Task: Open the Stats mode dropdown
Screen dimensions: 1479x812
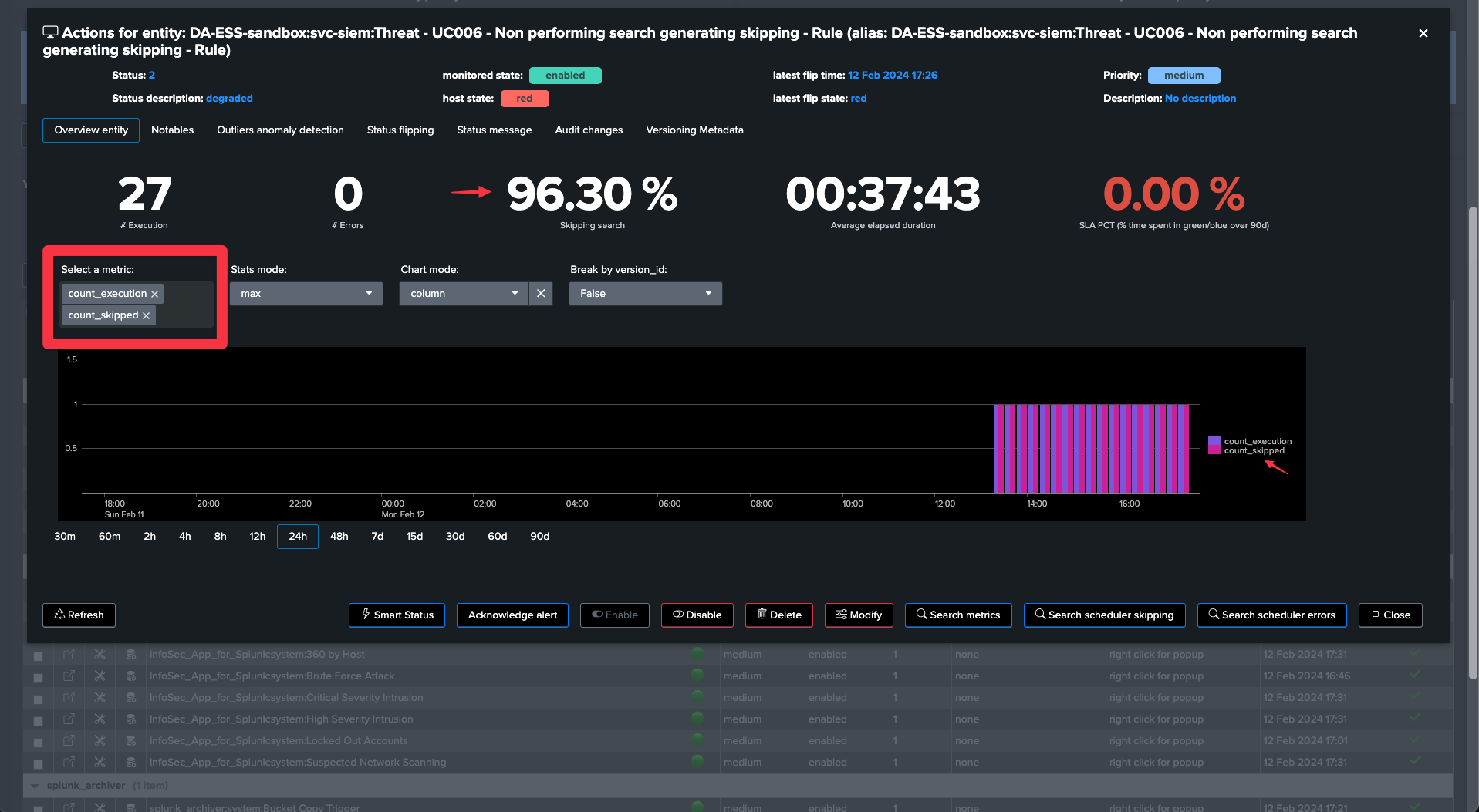Action: tap(306, 294)
